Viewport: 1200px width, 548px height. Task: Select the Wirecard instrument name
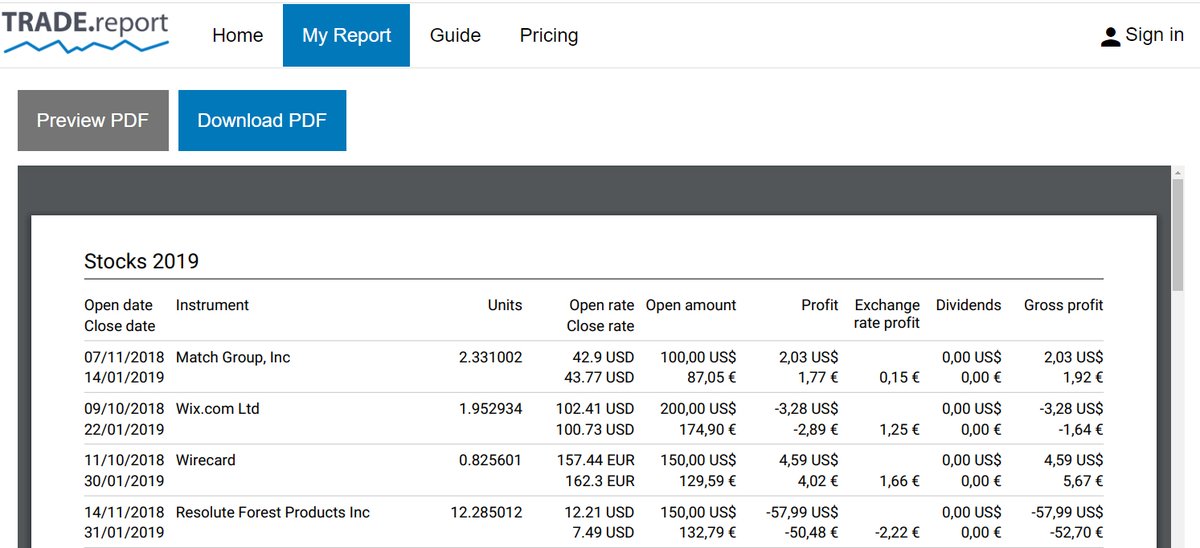(206, 460)
